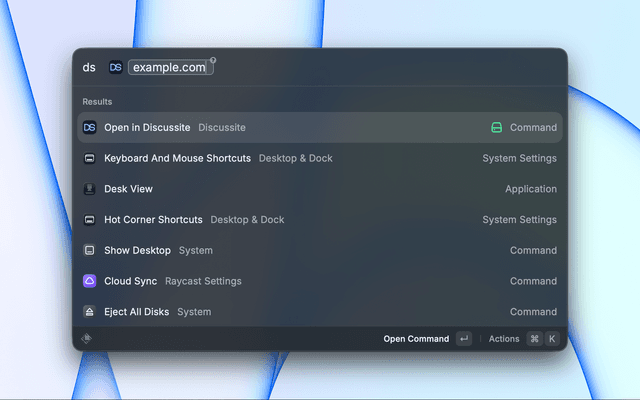The image size is (640, 400).
Task: Open the 'Open in Discussite' result row
Action: pos(320,127)
